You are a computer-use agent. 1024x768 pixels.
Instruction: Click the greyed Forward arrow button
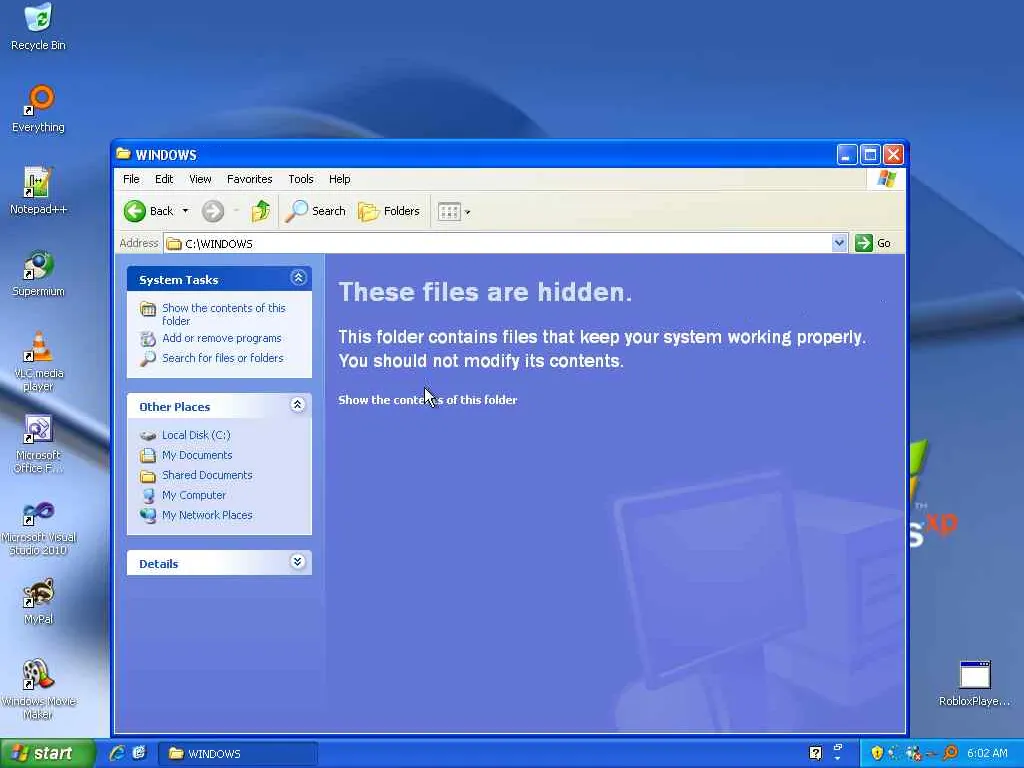[x=213, y=211]
